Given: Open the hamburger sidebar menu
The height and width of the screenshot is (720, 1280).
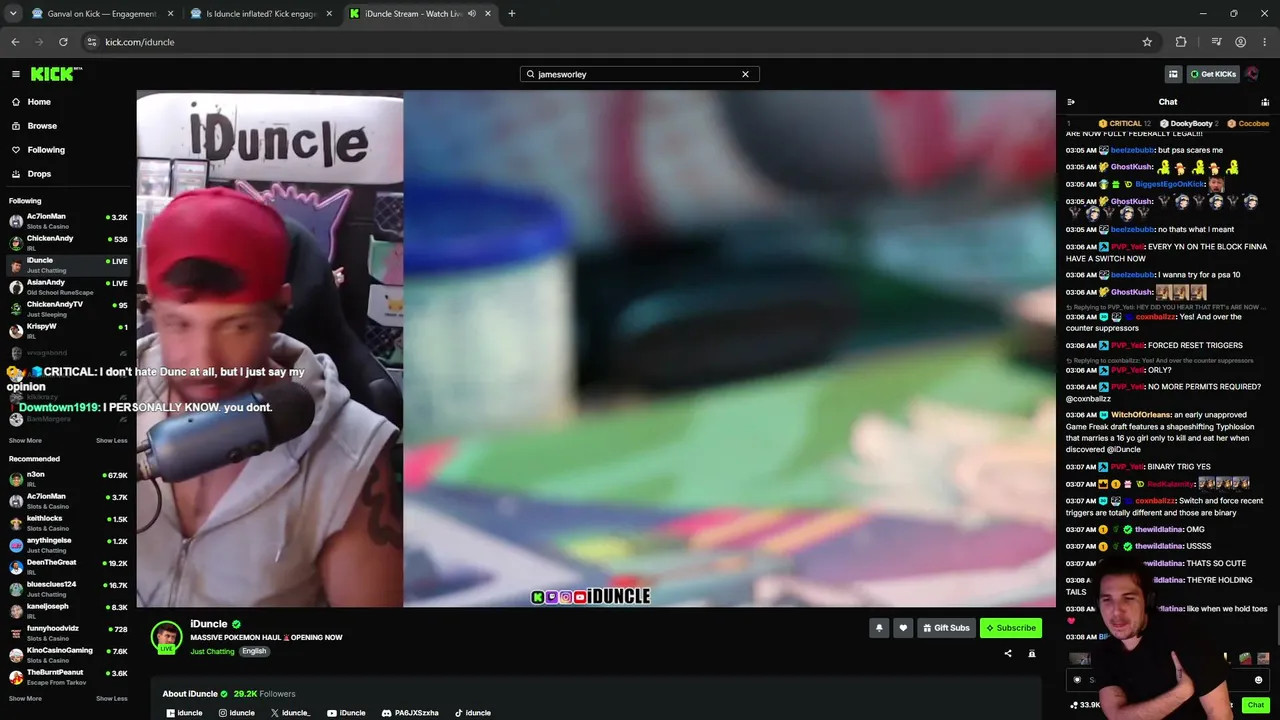Looking at the screenshot, I should point(16,74).
